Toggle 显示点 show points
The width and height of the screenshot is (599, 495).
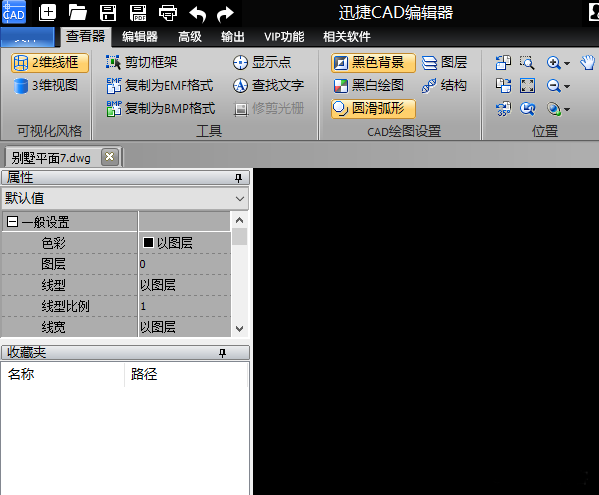[x=262, y=62]
